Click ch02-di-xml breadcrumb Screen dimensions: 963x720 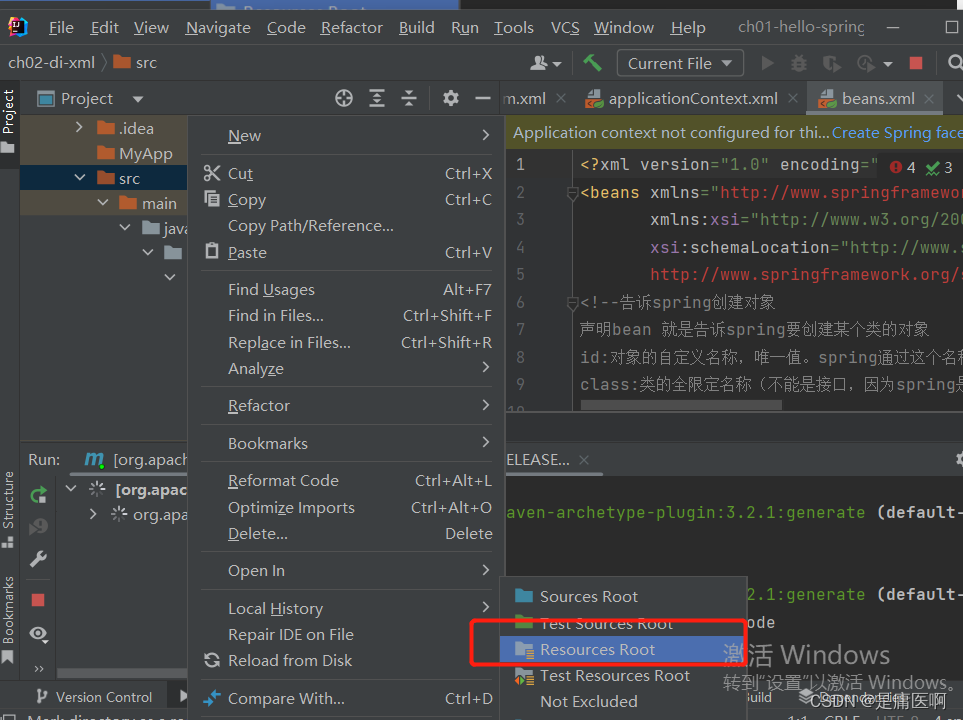pyautogui.click(x=52, y=63)
